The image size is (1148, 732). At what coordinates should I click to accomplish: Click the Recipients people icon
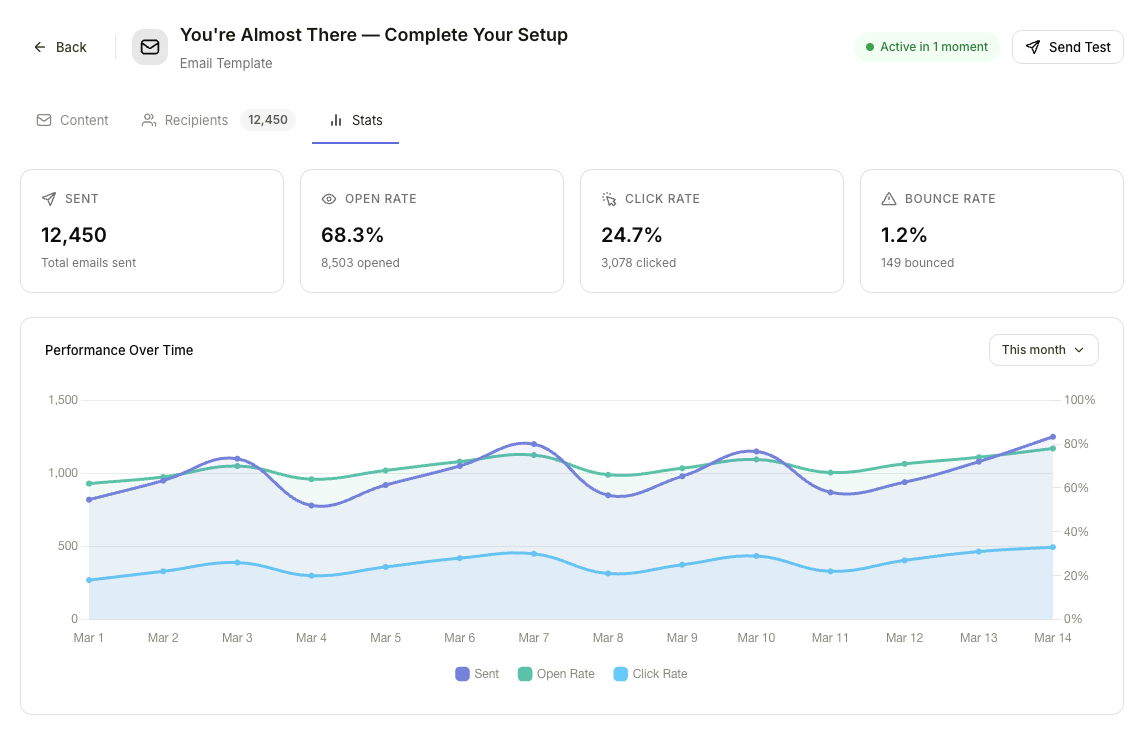coord(148,119)
